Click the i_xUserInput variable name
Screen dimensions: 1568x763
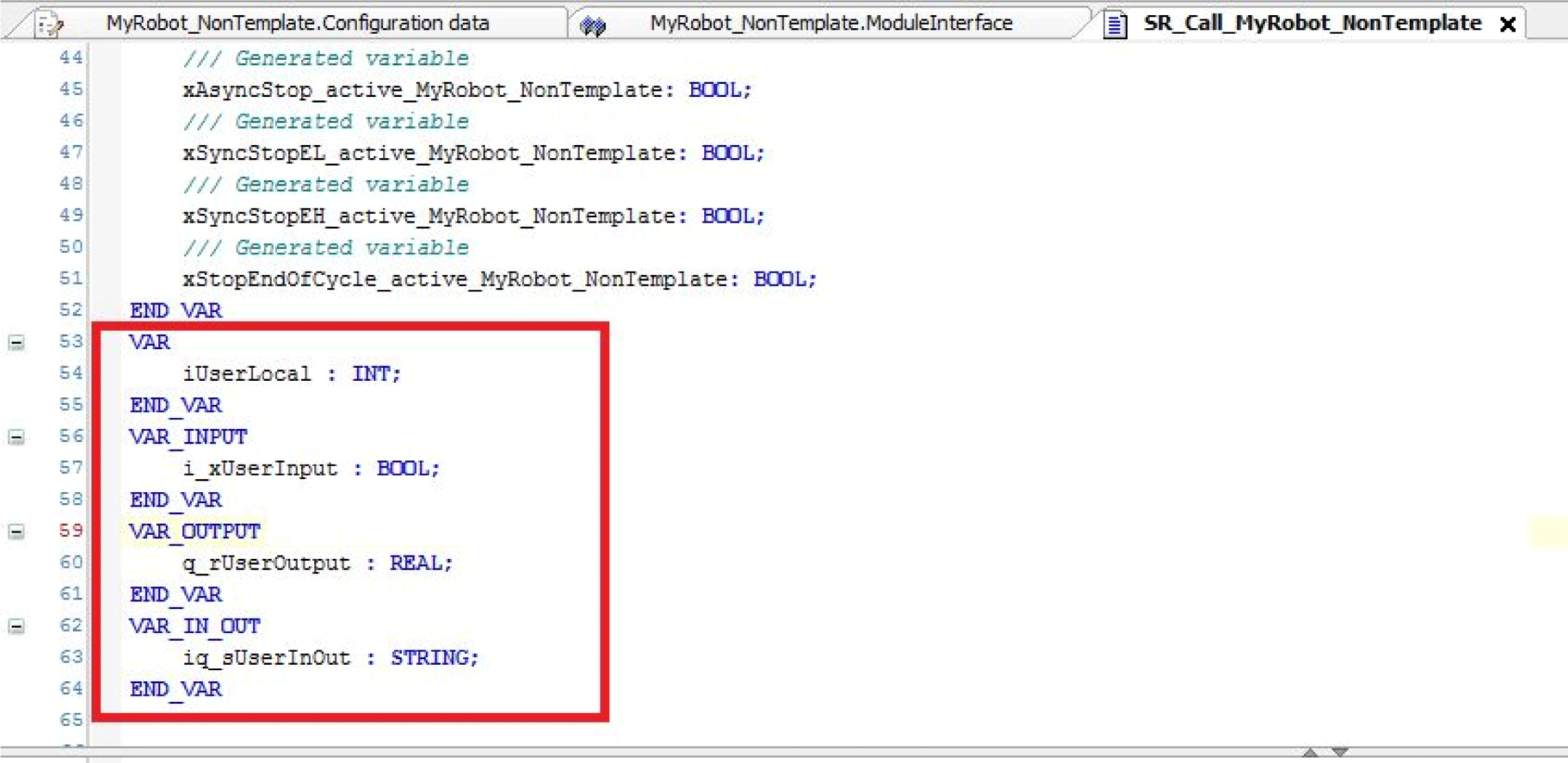coord(260,469)
